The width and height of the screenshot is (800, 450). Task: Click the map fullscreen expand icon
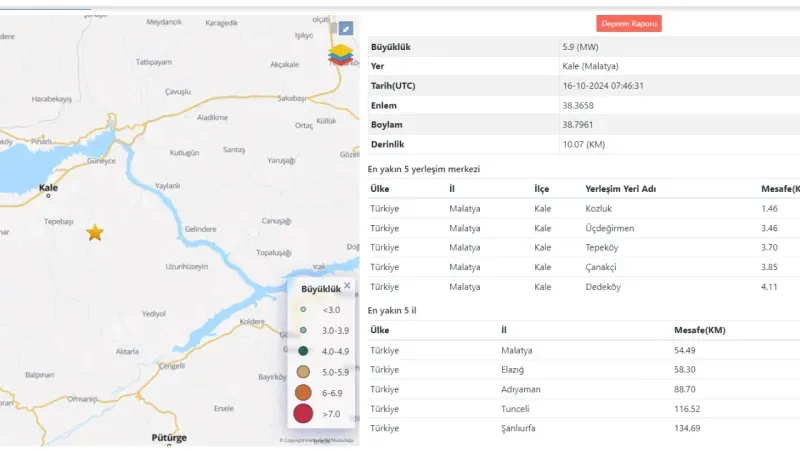(346, 28)
